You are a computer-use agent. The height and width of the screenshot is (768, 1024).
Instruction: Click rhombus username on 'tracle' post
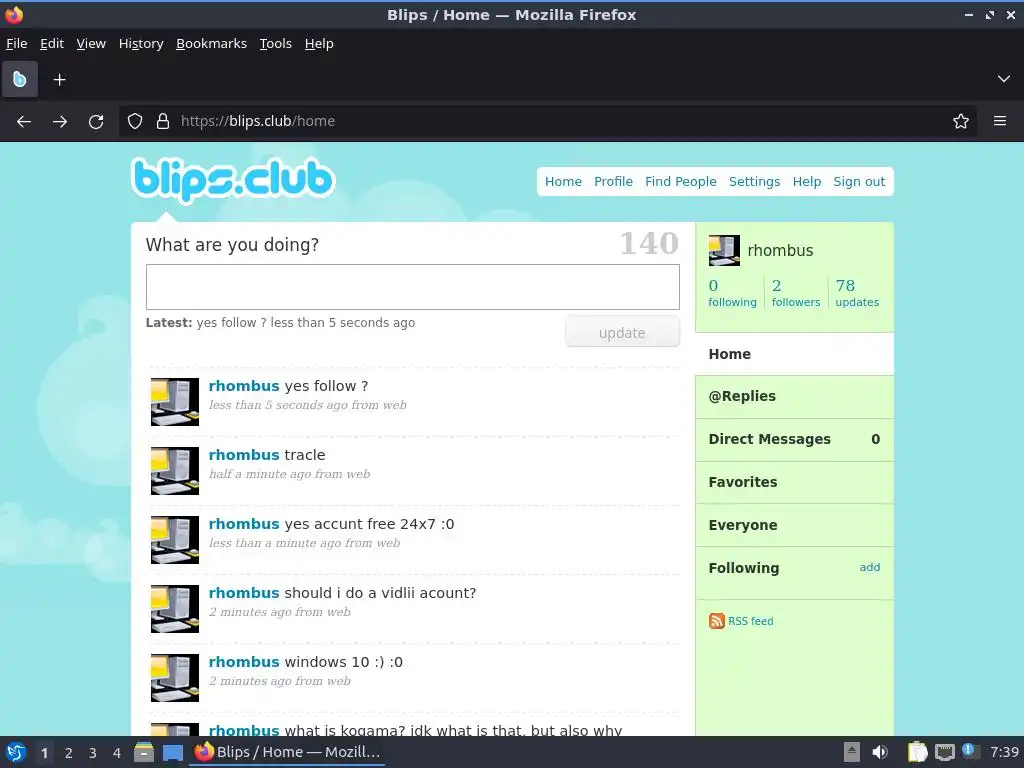pyautogui.click(x=244, y=455)
